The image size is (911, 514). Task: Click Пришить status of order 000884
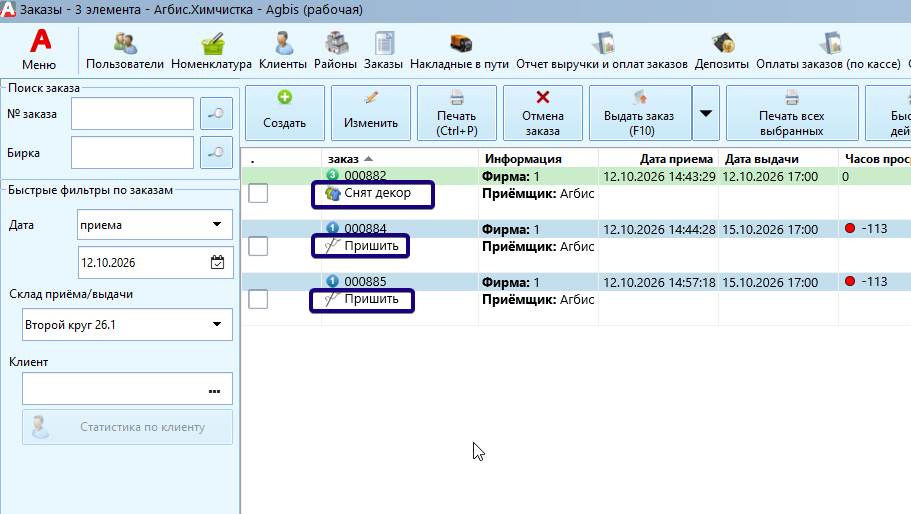click(371, 246)
